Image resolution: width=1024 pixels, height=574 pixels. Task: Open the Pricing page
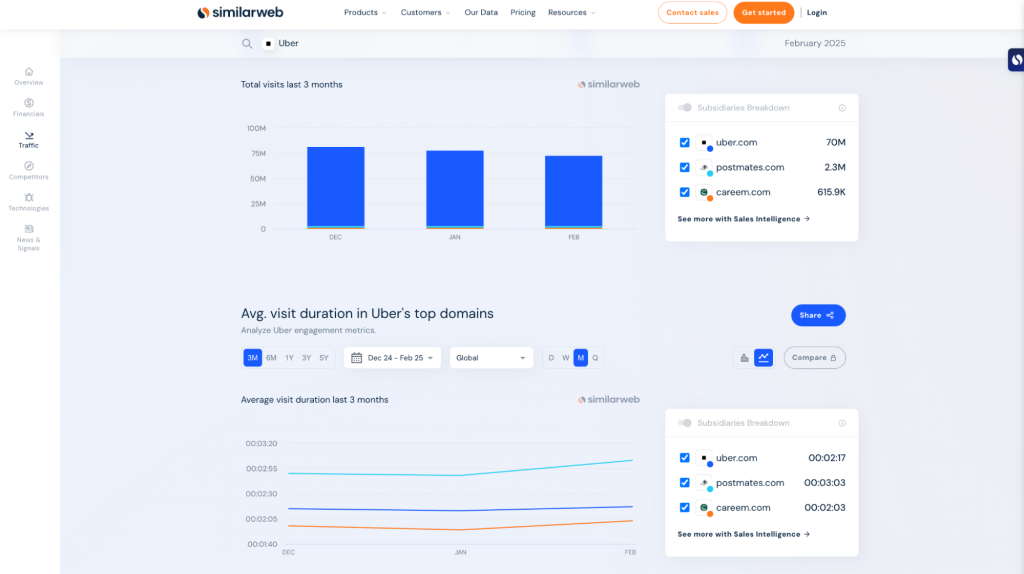[522, 12]
